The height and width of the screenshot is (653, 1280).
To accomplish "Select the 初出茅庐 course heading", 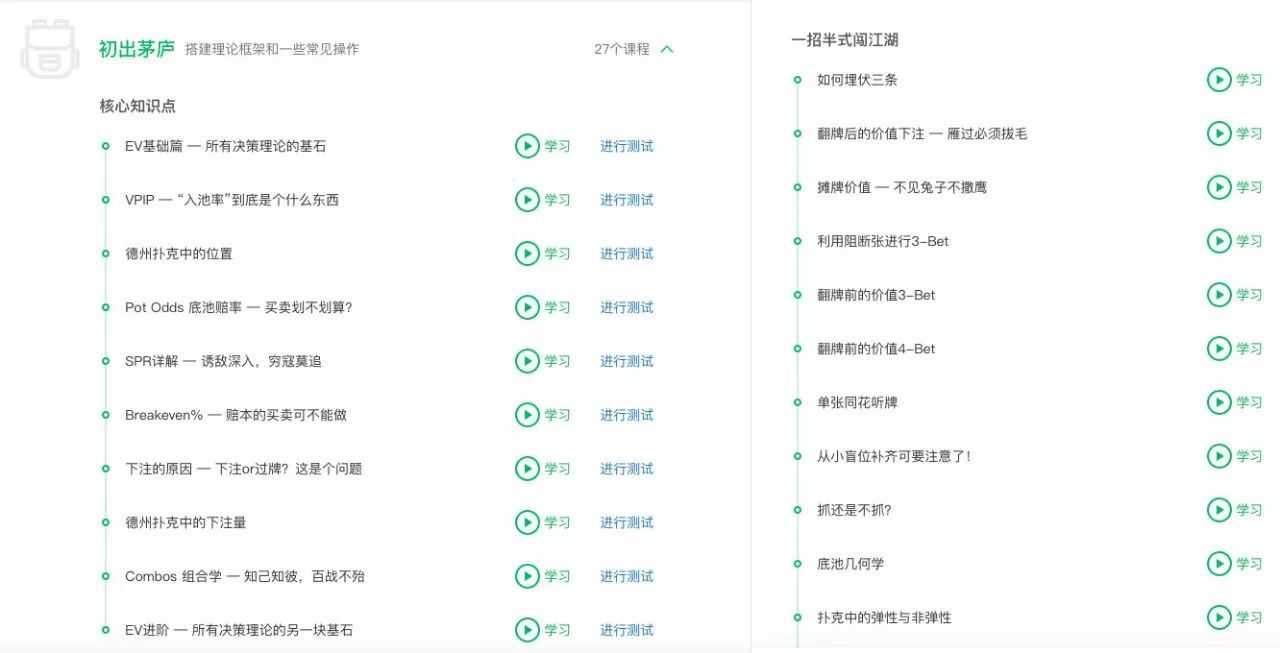I will point(137,49).
